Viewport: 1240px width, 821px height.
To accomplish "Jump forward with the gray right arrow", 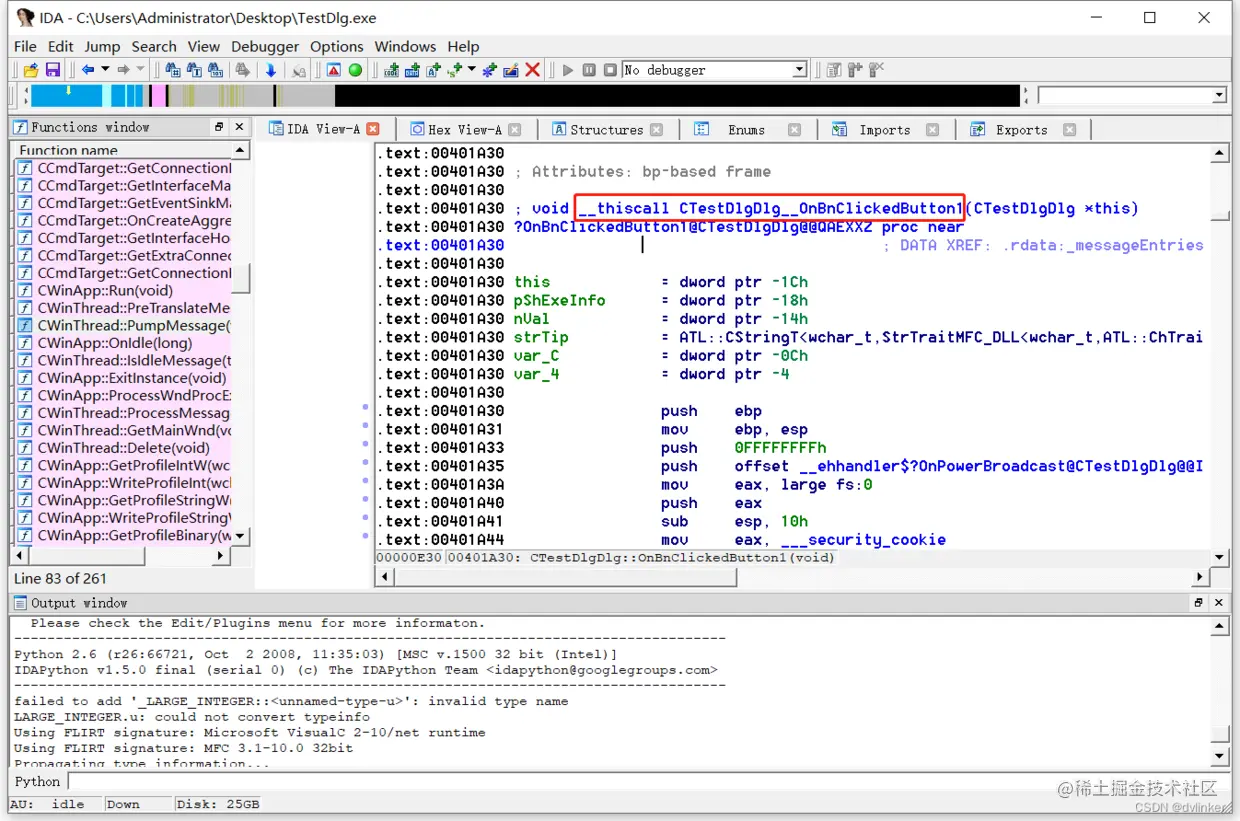I will click(123, 70).
